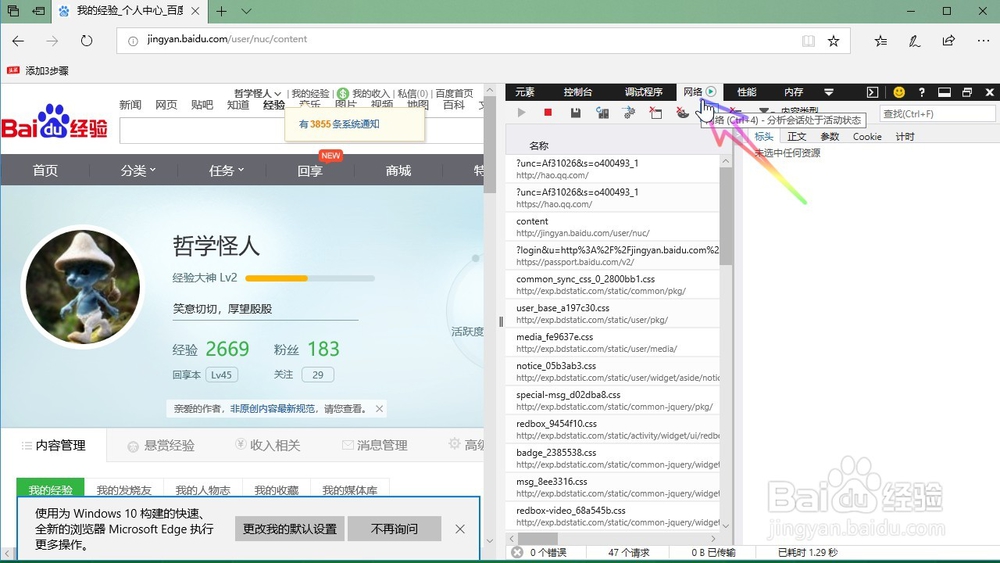
Task: Select the common_sync_css_0_2800bb1.css request
Action: [x=613, y=284]
